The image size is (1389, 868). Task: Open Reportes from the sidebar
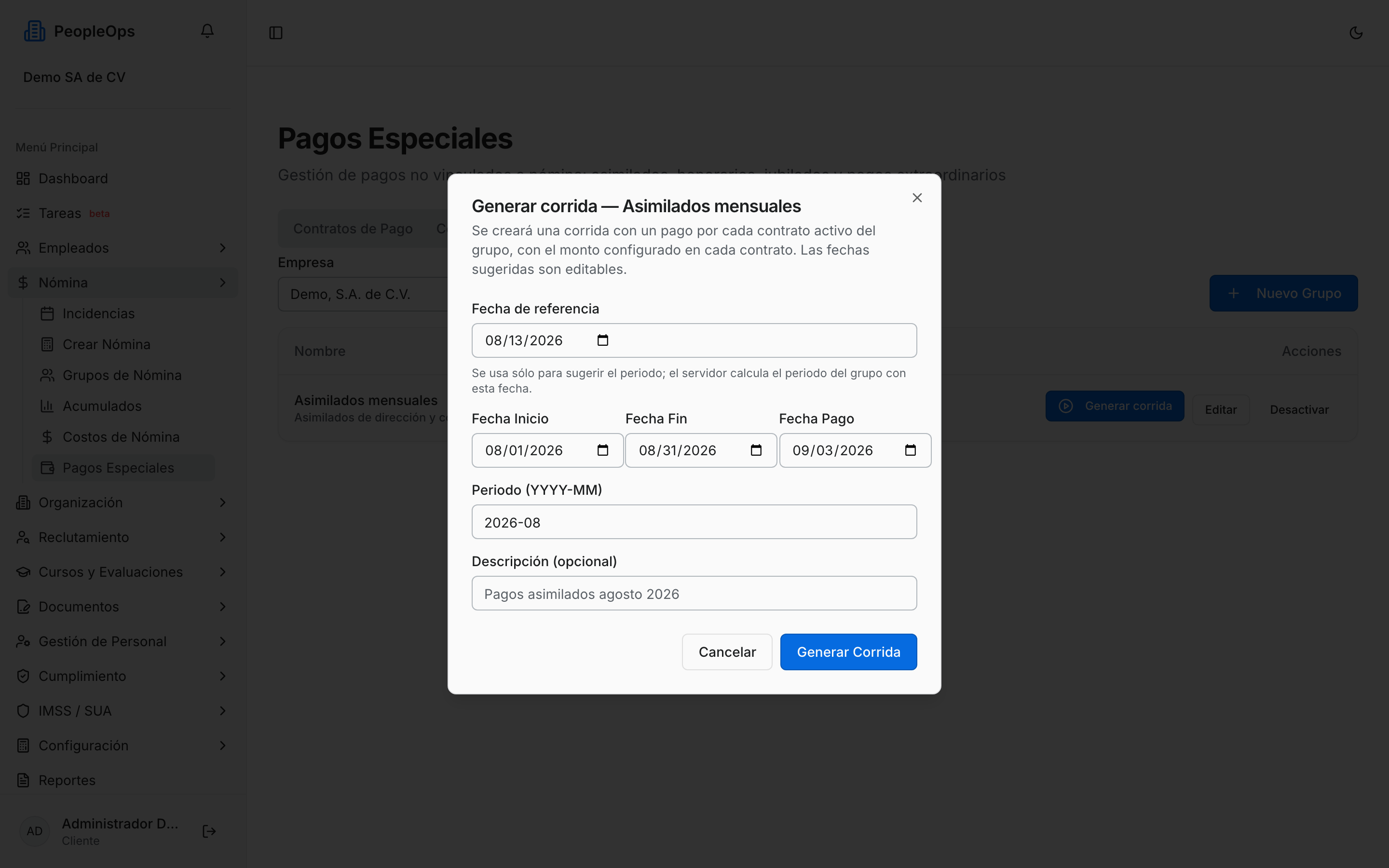click(x=123, y=781)
